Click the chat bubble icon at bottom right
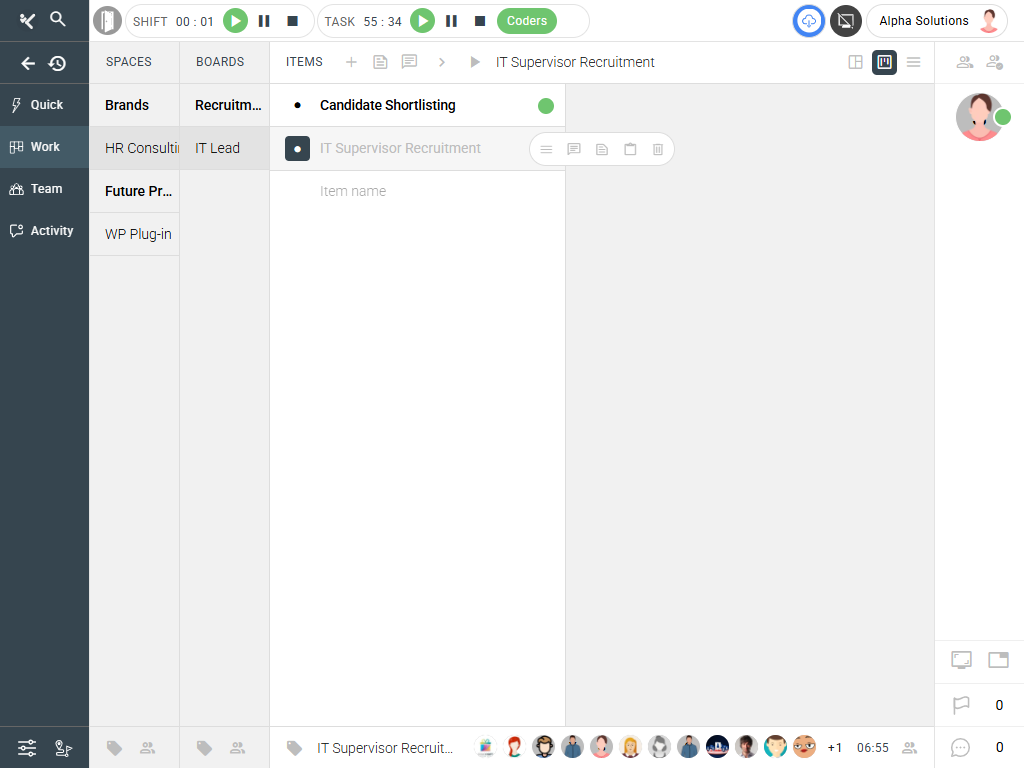This screenshot has height=768, width=1024. 961,747
